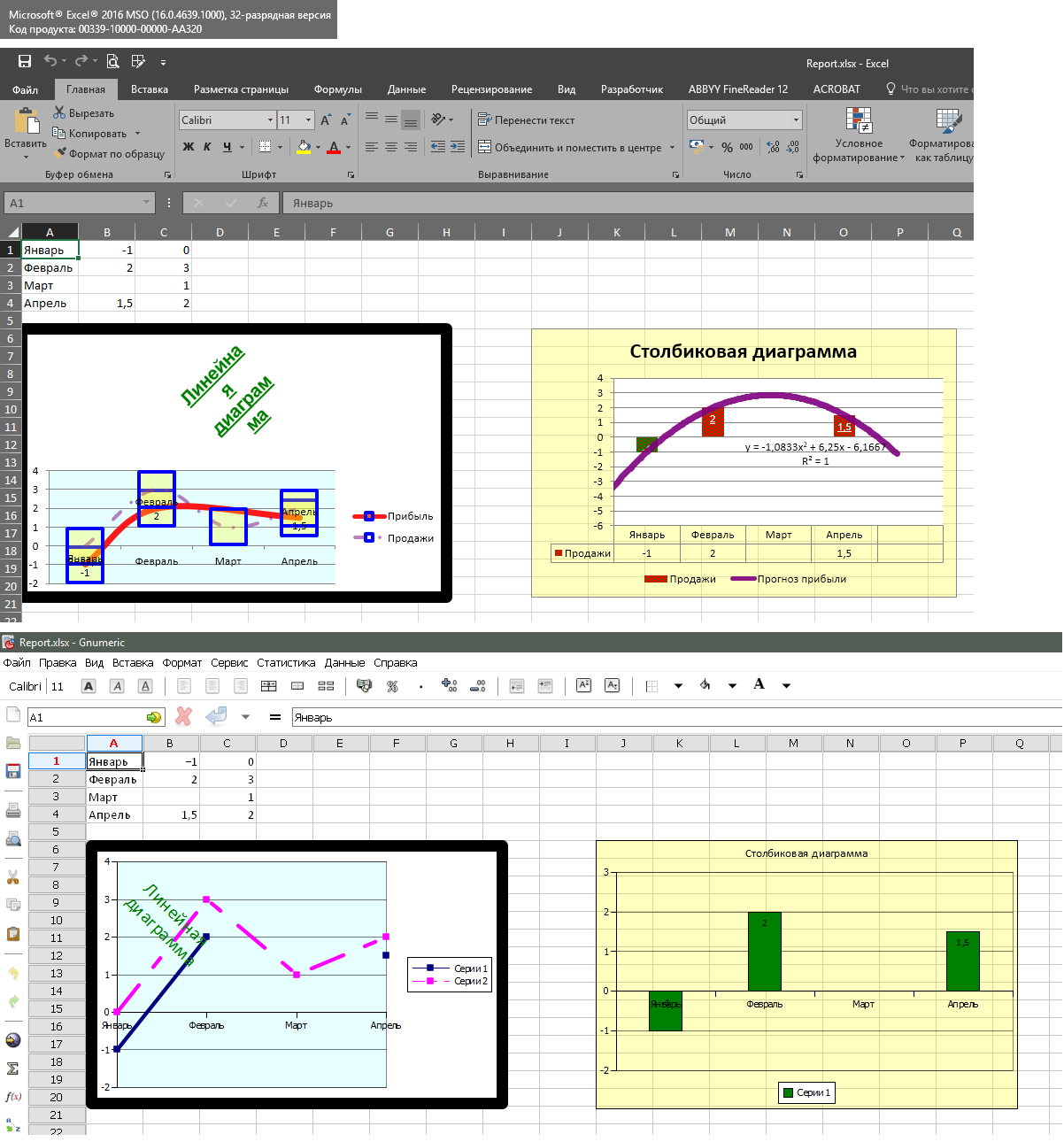
Task: Toggle bold with the Ж button in Excel
Action: [189, 147]
